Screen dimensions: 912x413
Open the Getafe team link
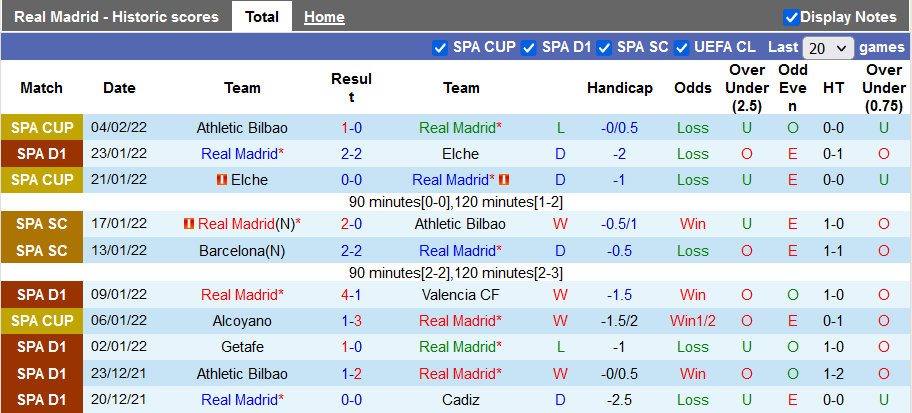242,347
